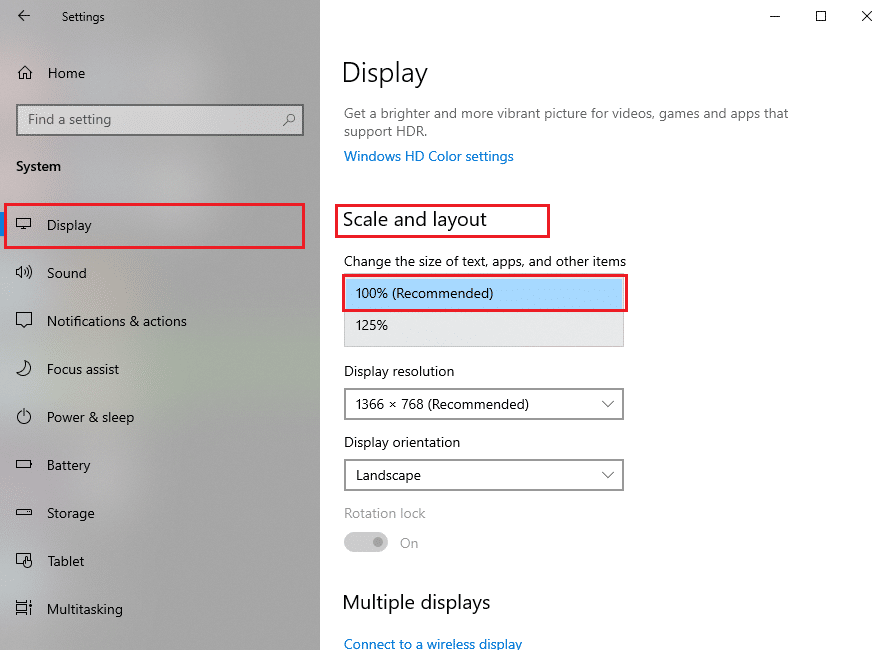Toggle the Rotation lock switch

[x=366, y=542]
